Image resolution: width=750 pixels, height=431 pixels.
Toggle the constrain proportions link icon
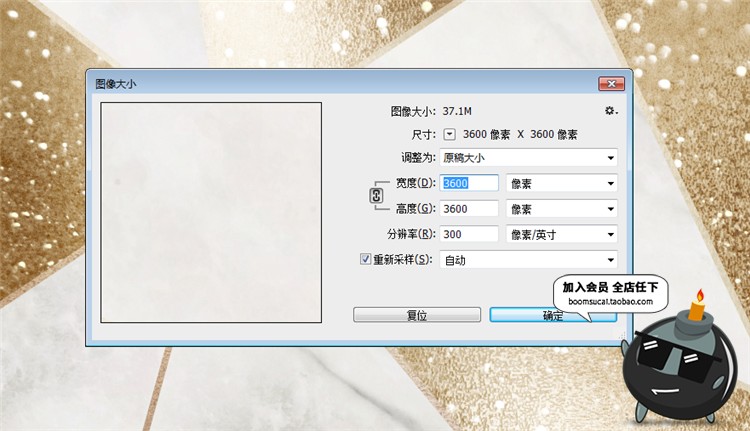tap(376, 196)
